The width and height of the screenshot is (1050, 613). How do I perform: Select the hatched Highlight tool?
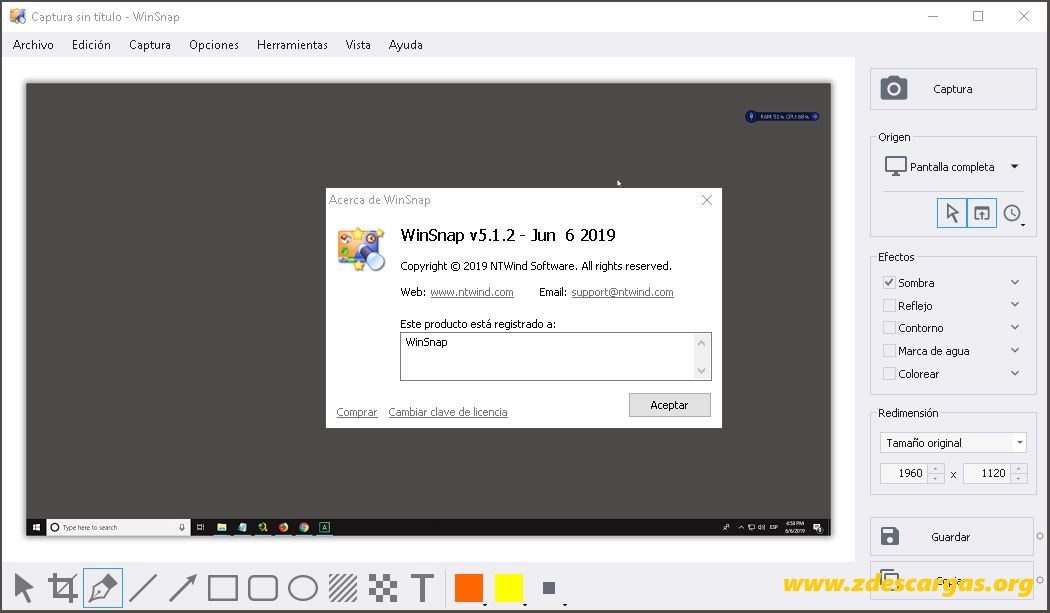click(343, 588)
